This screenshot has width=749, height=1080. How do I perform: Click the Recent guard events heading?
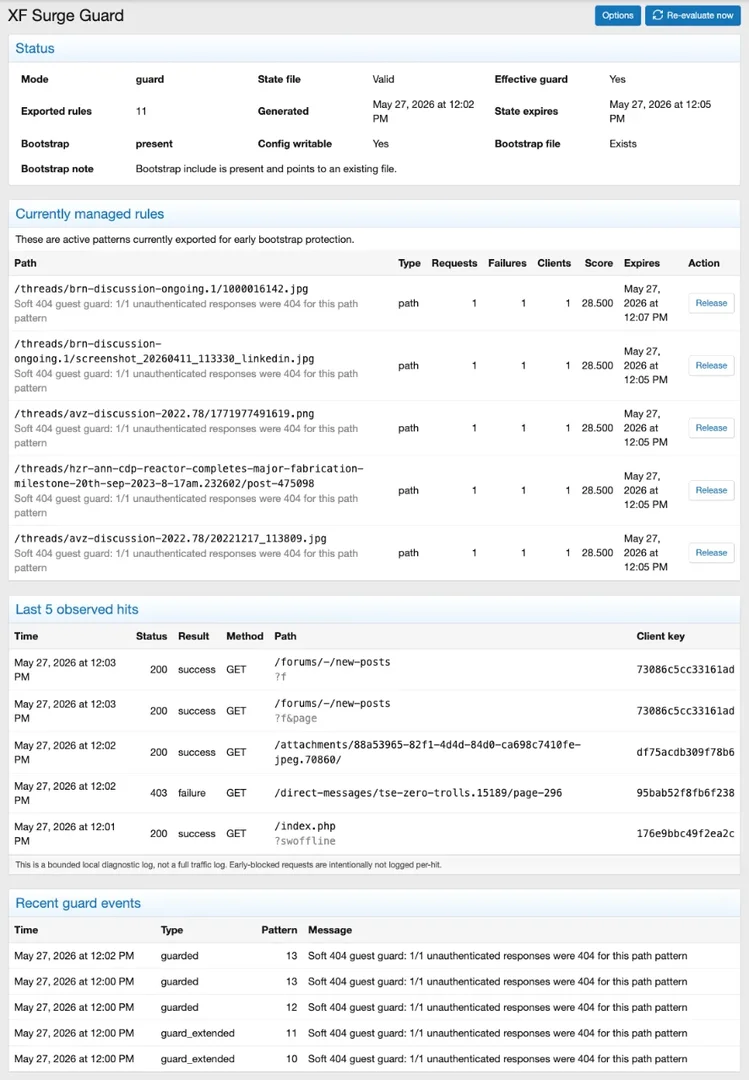(x=78, y=904)
